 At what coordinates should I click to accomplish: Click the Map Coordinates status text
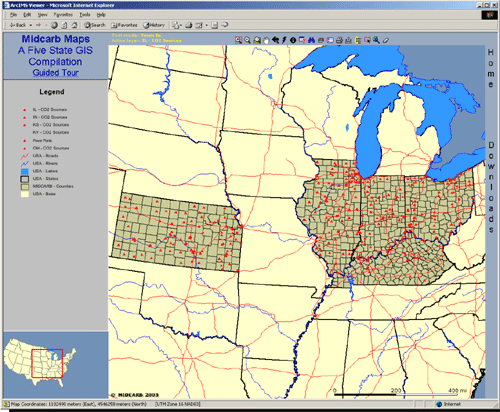79,404
